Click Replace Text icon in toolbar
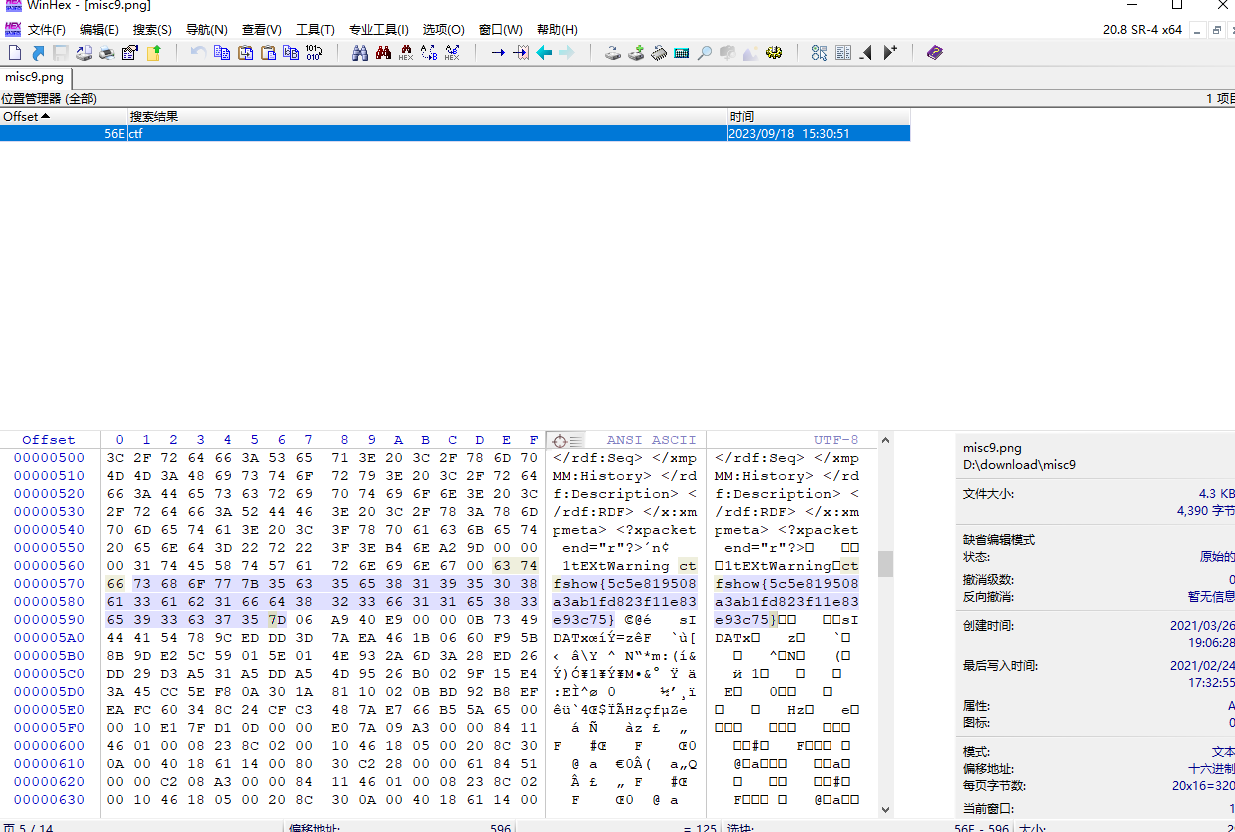Screen dimensions: 1235x832 [429, 53]
